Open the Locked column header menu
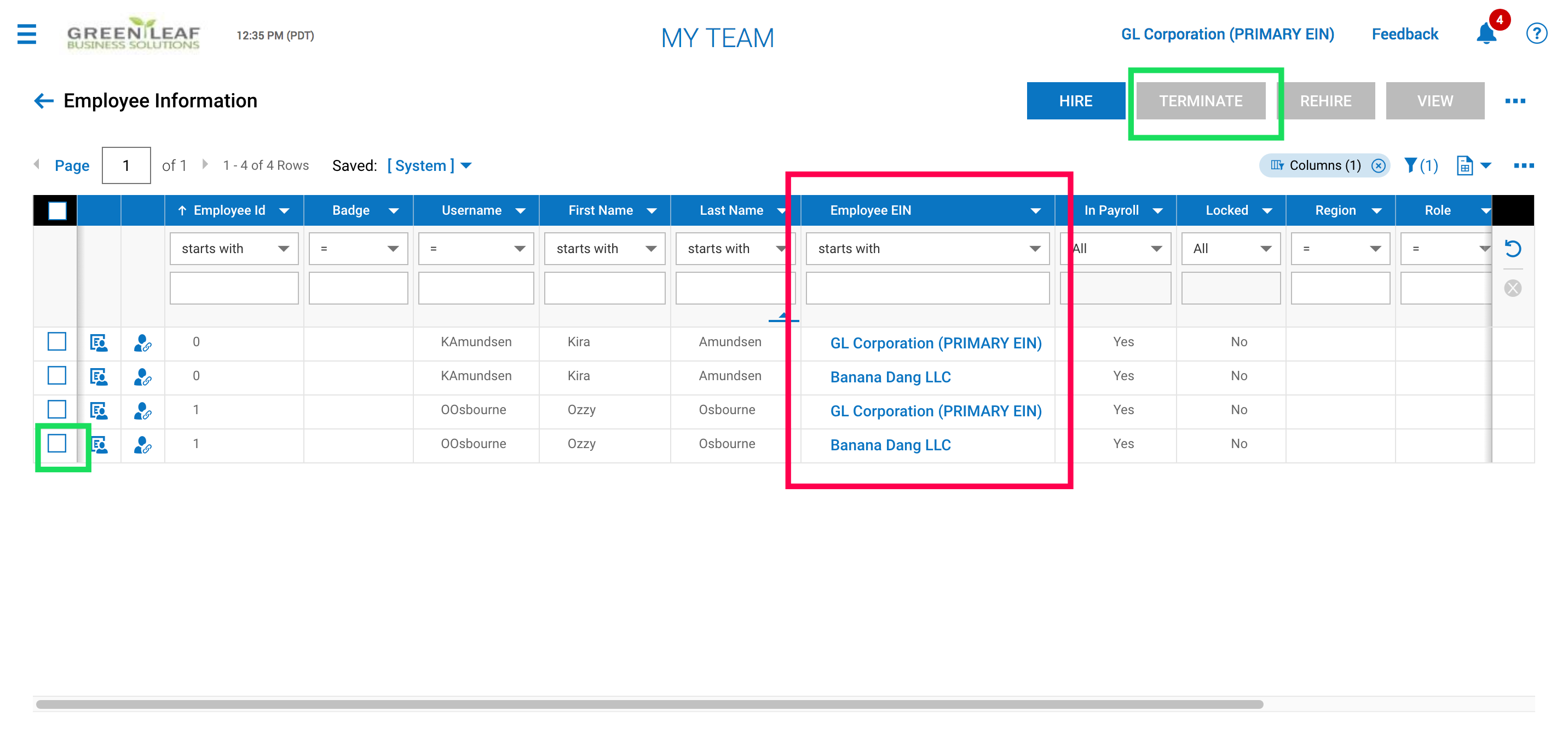Viewport: 1568px width, 745px height. point(1267,211)
